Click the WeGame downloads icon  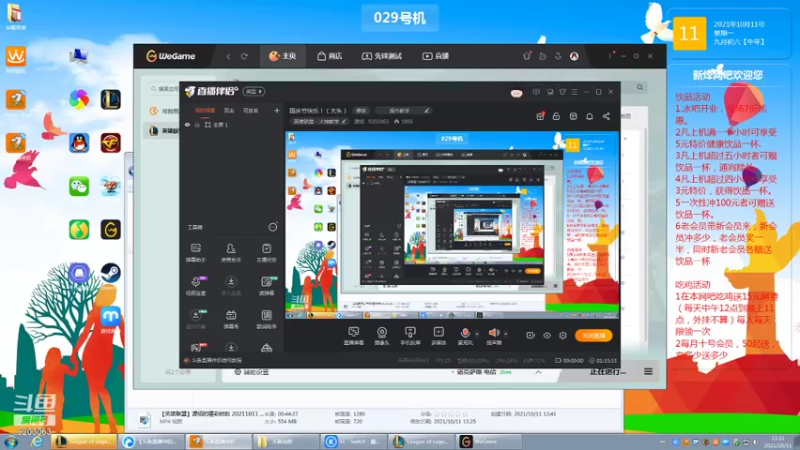pos(558,56)
